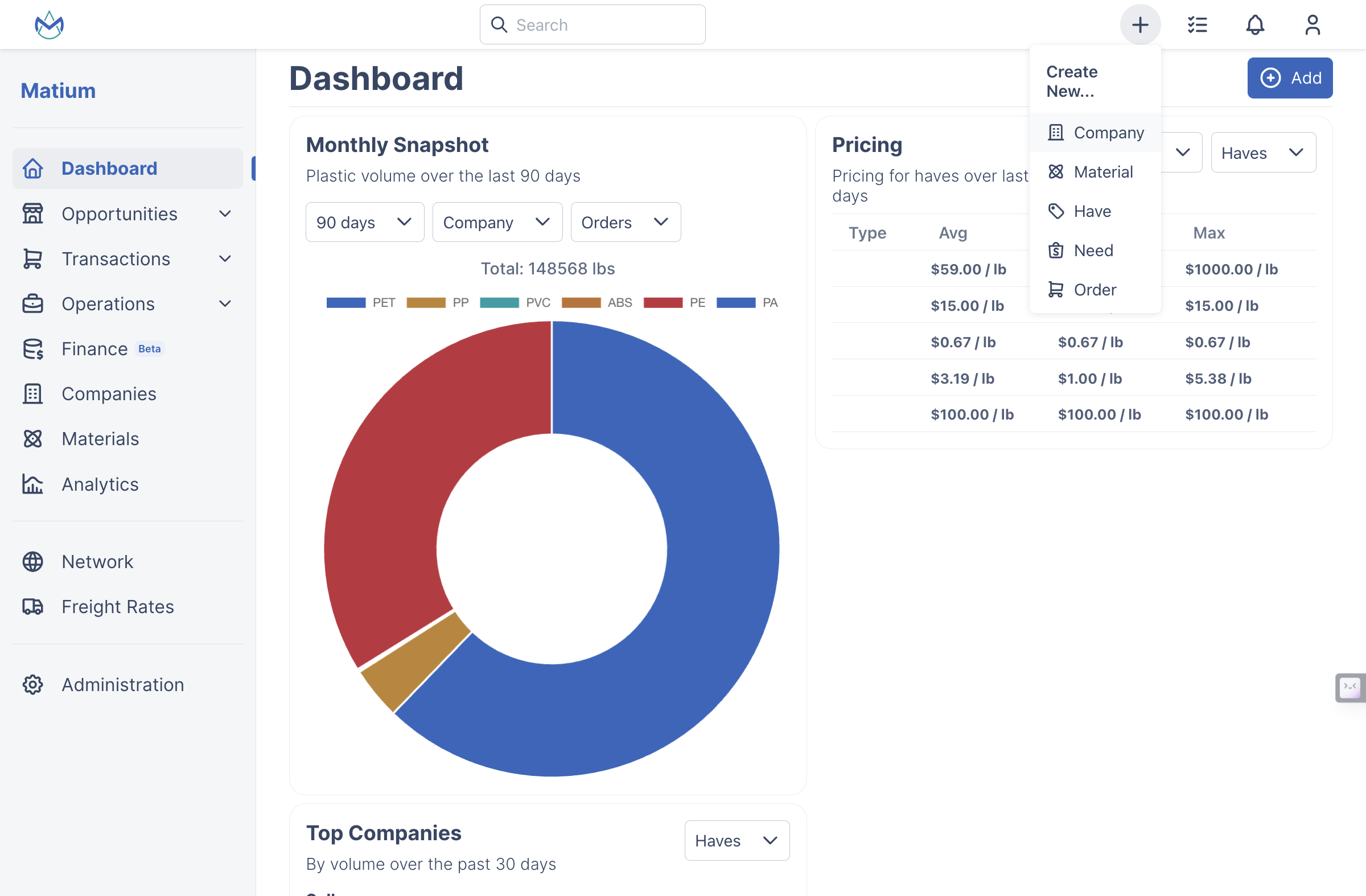Click the Finance coins icon

(x=32, y=349)
